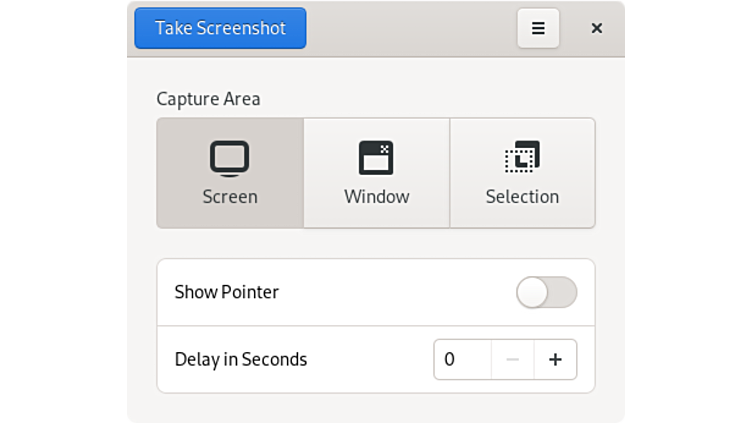Click the Take Screenshot button
Viewport: 752px width, 423px height.
(220, 28)
